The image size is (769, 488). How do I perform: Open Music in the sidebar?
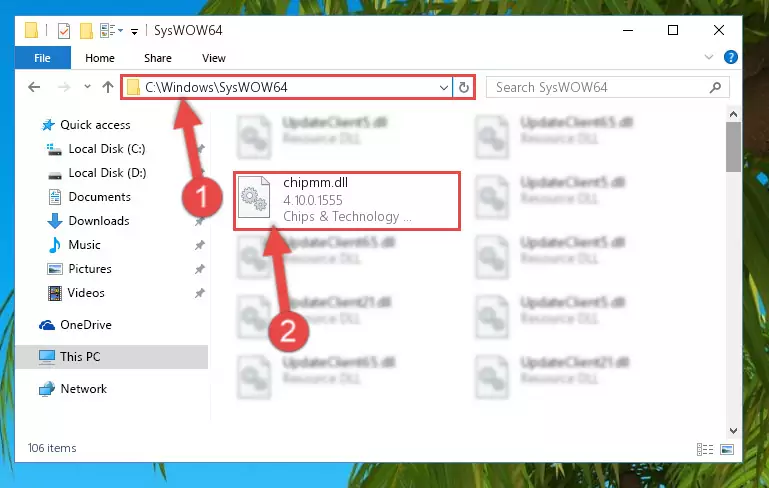[84, 245]
